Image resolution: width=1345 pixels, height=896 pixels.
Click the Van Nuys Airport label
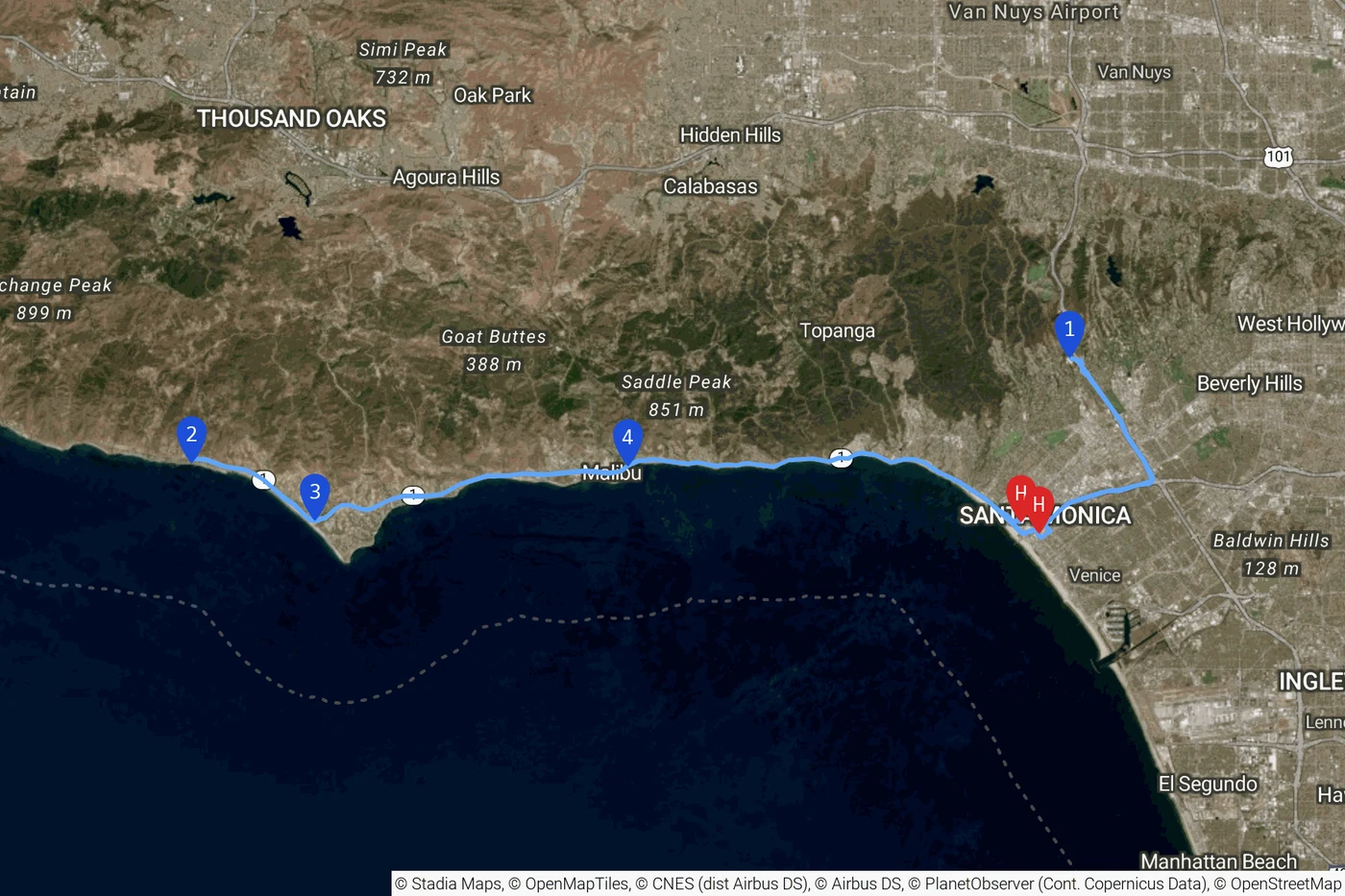point(1034,12)
